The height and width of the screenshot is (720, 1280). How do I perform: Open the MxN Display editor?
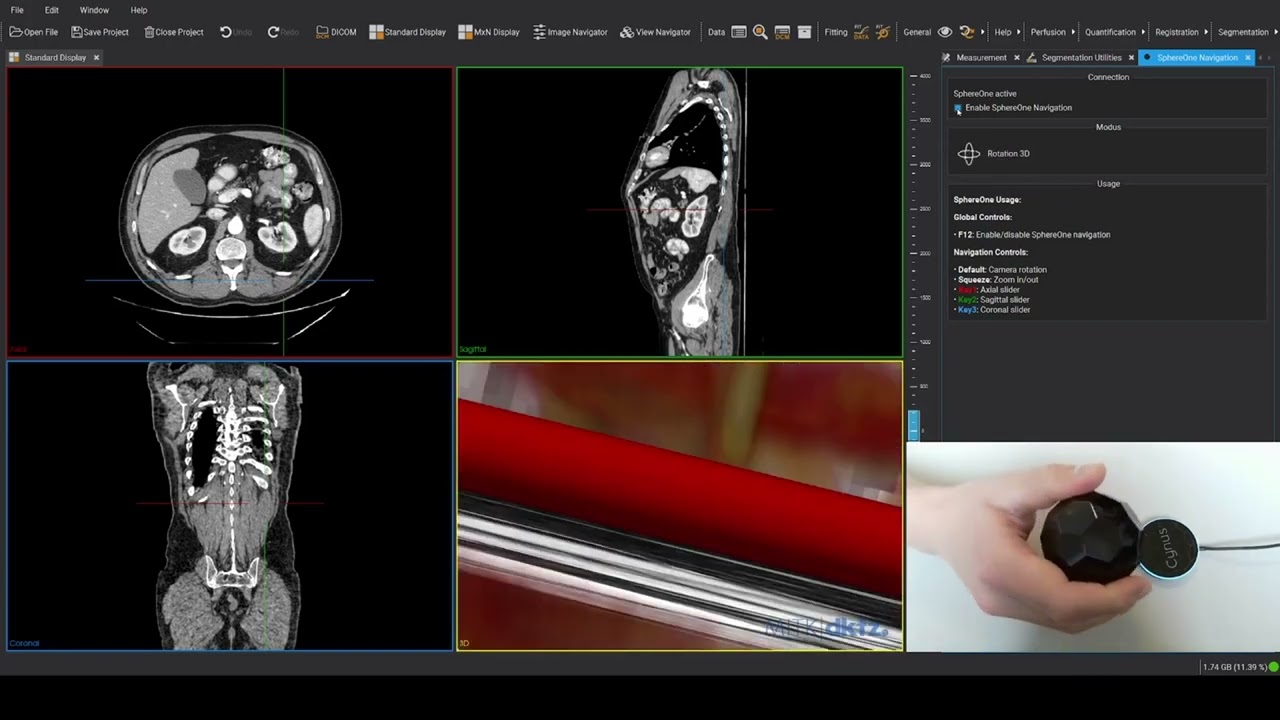(489, 32)
